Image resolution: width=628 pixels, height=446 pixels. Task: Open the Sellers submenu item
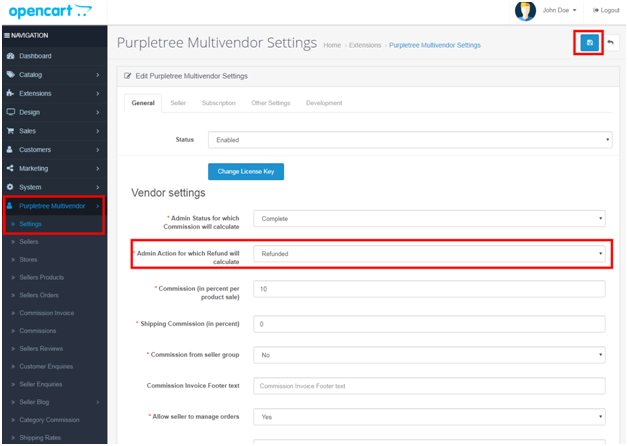[29, 242]
